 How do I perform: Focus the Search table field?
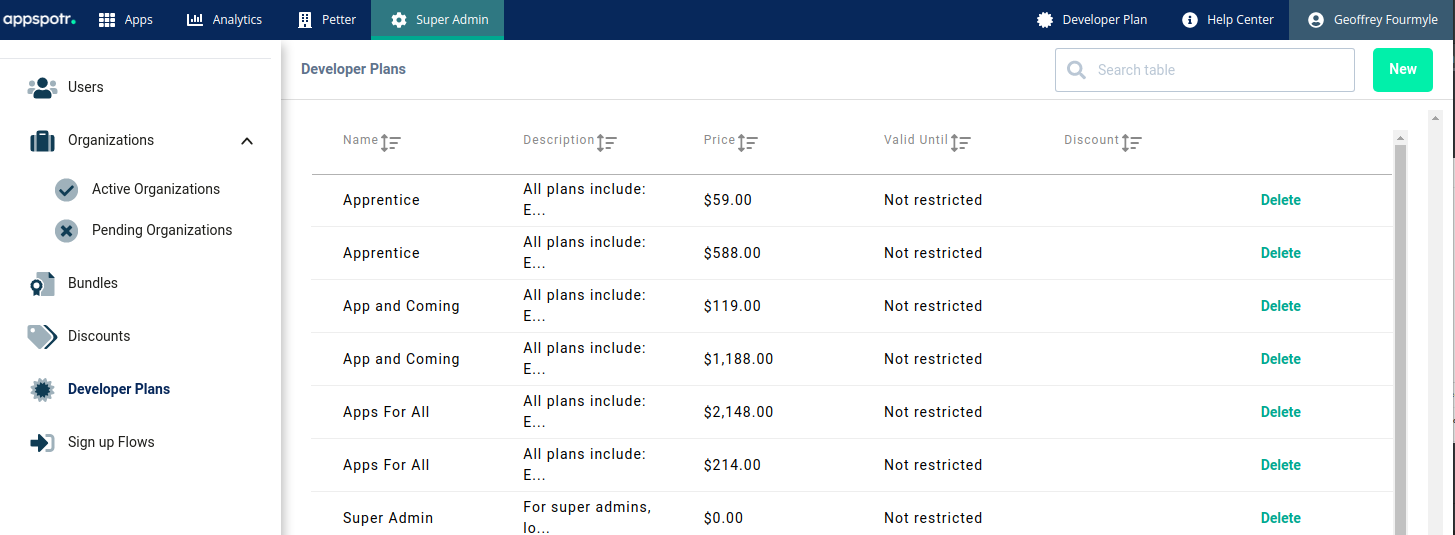(1205, 70)
